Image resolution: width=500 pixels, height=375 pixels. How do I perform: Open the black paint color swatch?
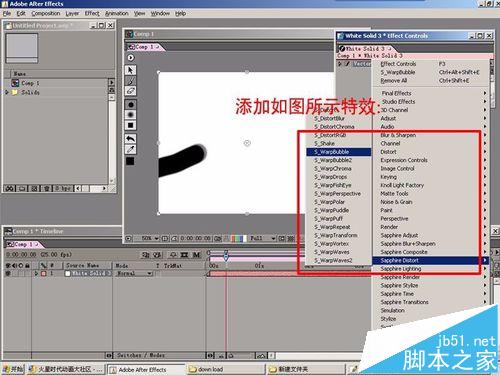[x=130, y=161]
